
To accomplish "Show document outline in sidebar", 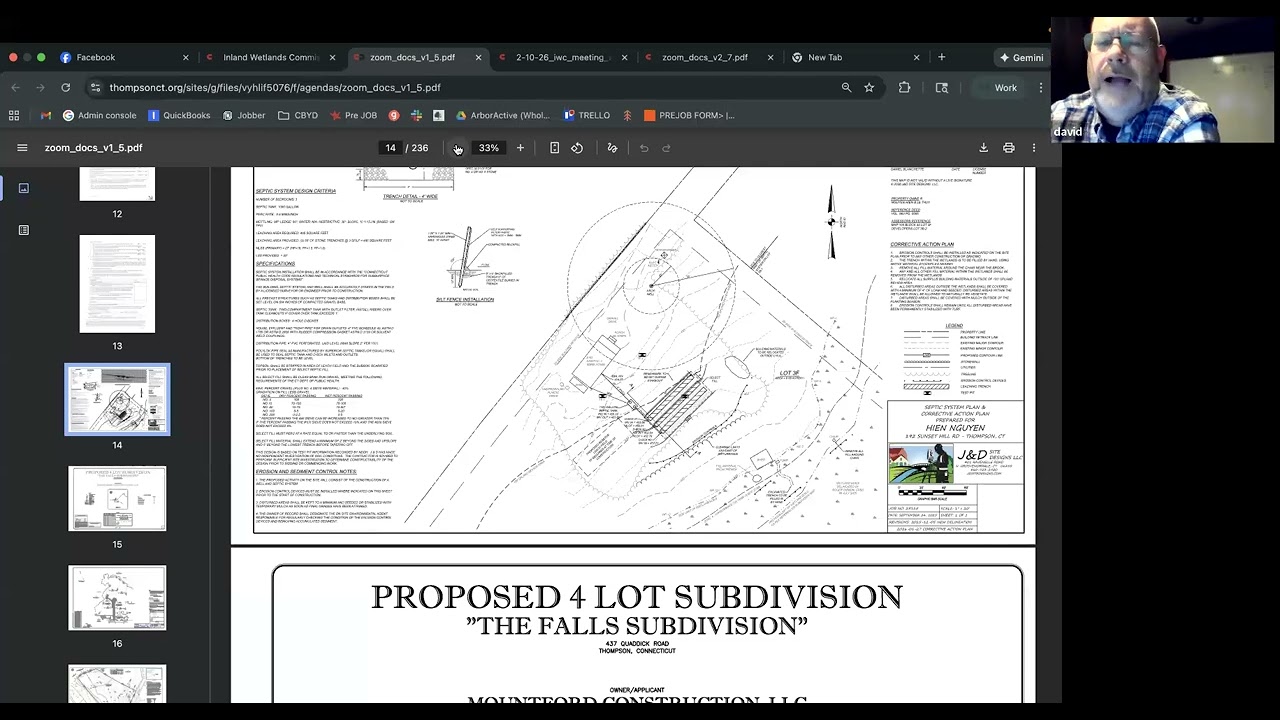I will [x=24, y=230].
